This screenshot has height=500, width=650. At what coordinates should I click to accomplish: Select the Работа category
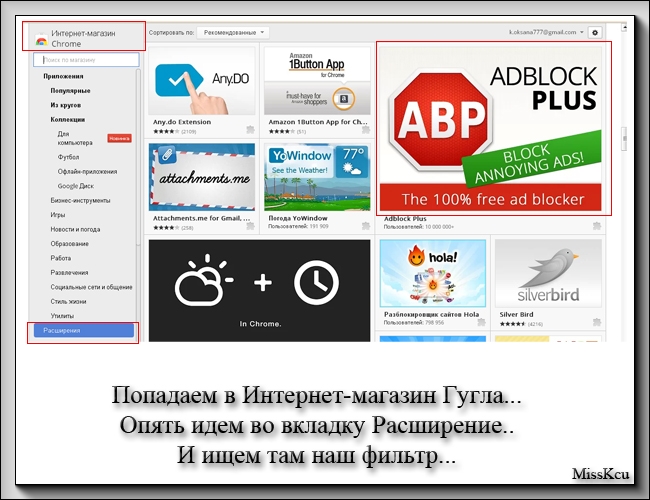[61, 258]
